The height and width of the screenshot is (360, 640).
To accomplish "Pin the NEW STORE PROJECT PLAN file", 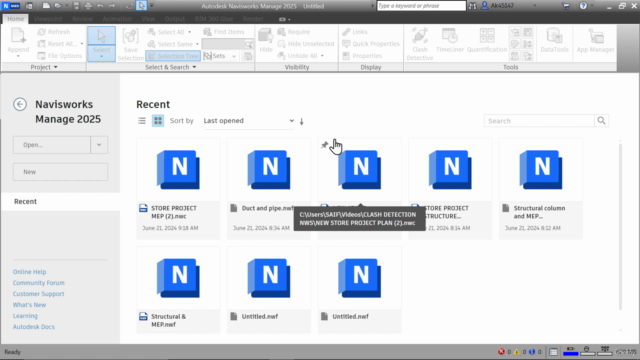I will pos(324,145).
